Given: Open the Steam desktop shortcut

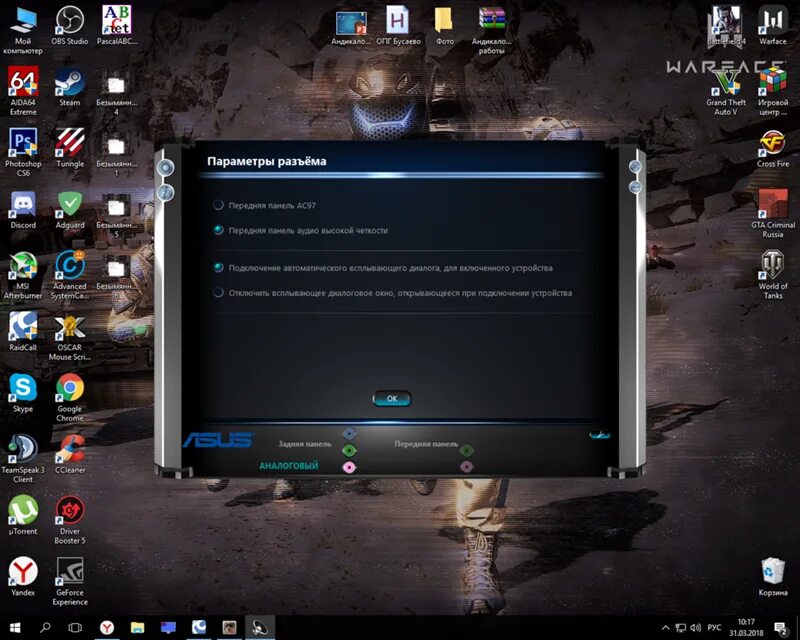Looking at the screenshot, I should coord(70,87).
